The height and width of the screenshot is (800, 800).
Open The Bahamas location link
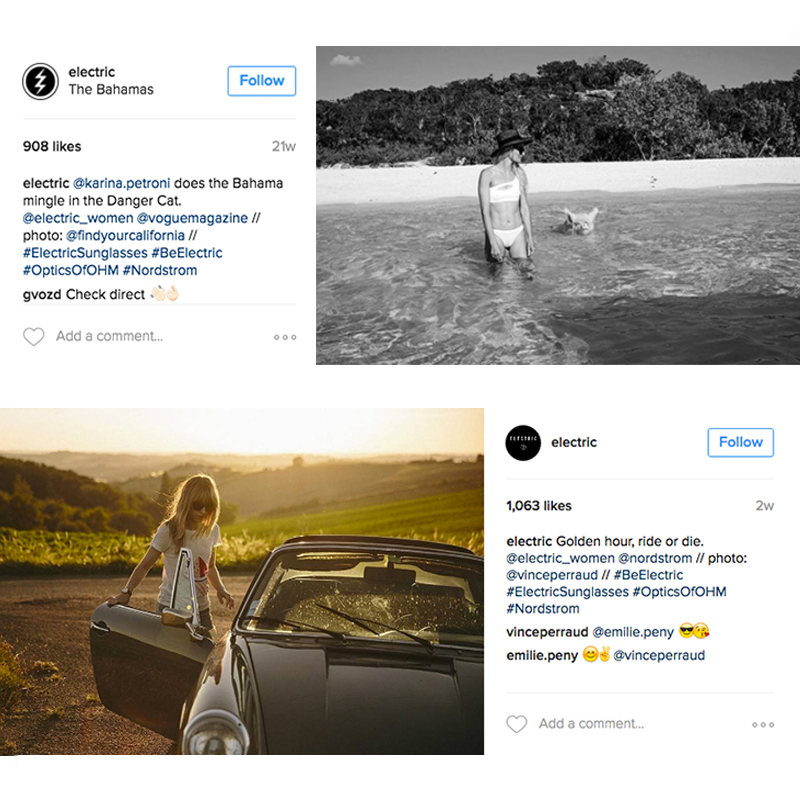pos(111,90)
